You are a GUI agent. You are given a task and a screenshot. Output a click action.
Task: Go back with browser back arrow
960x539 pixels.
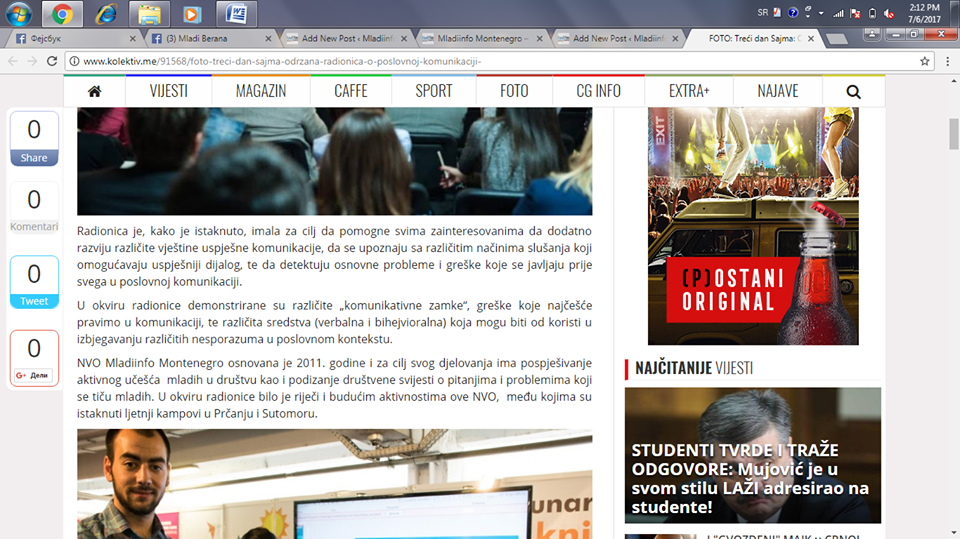[x=13, y=61]
